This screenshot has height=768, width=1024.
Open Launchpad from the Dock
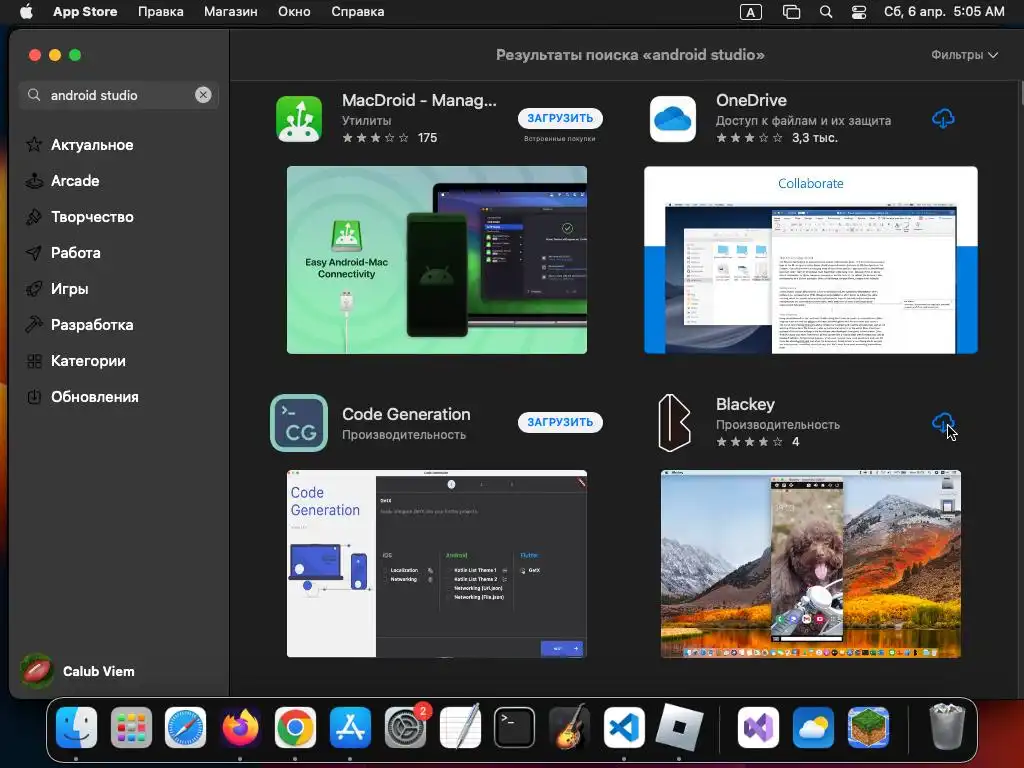pos(131,727)
